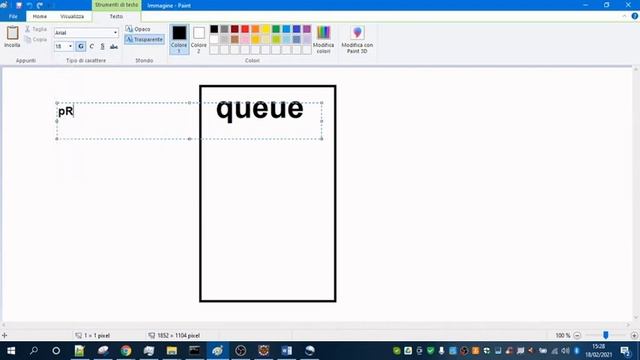Toggle bold (G) formatting
Image resolution: width=640 pixels, height=360 pixels.
coord(81,47)
